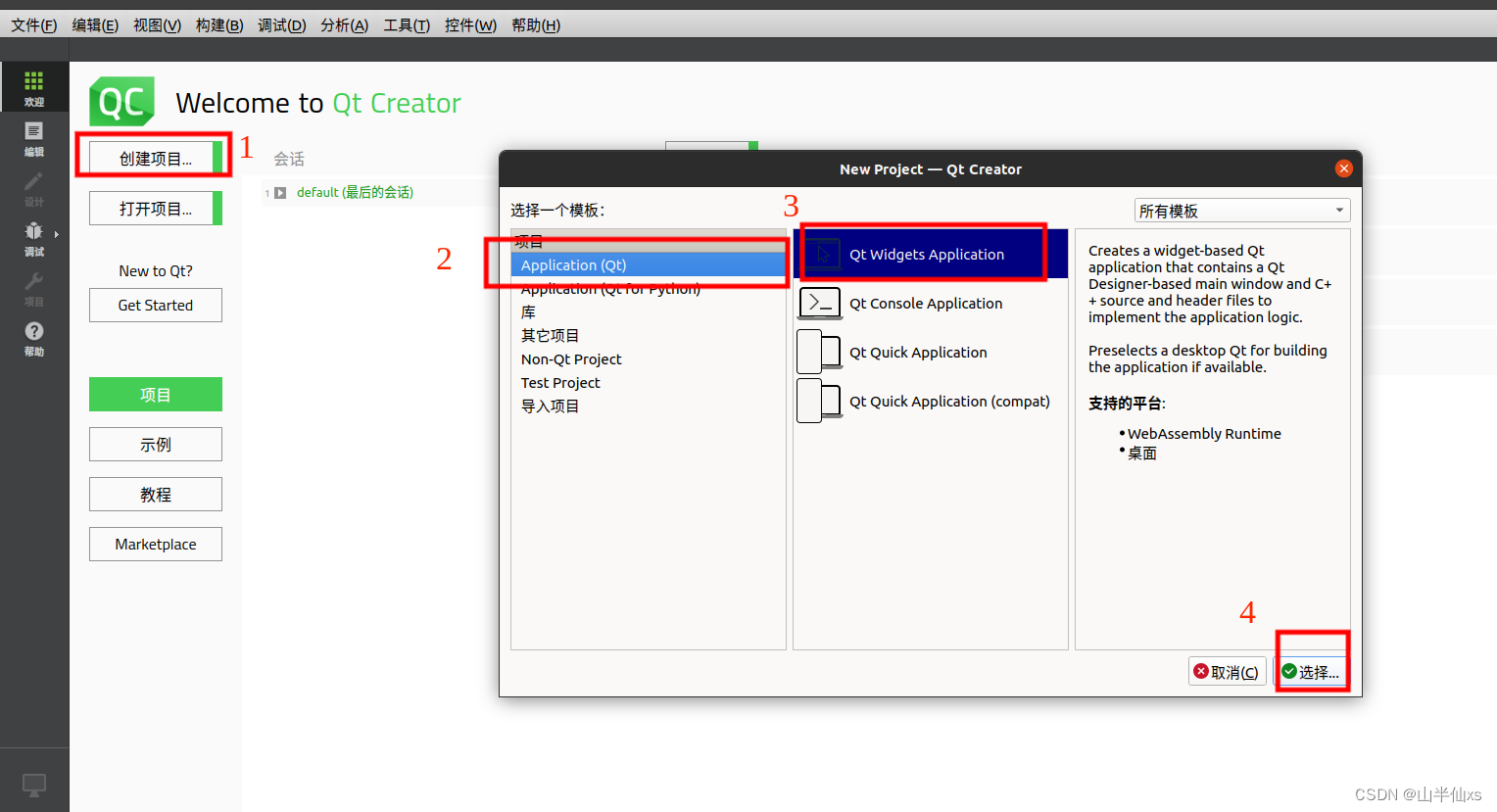Open the 所有模板 template filter dropdown
The width and height of the screenshot is (1497, 812).
(1242, 211)
